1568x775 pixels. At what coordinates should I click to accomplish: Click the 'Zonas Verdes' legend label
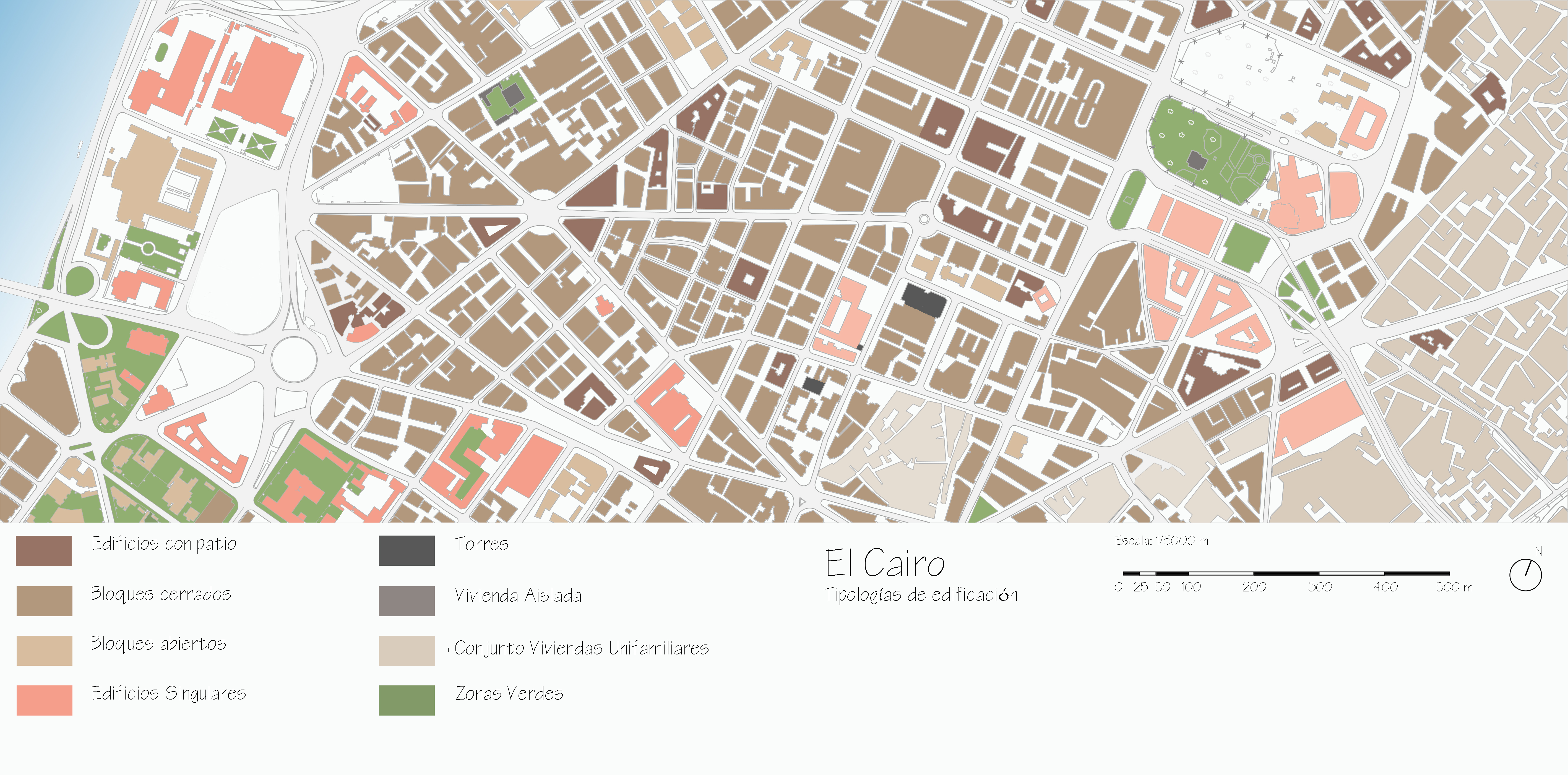[x=509, y=693]
